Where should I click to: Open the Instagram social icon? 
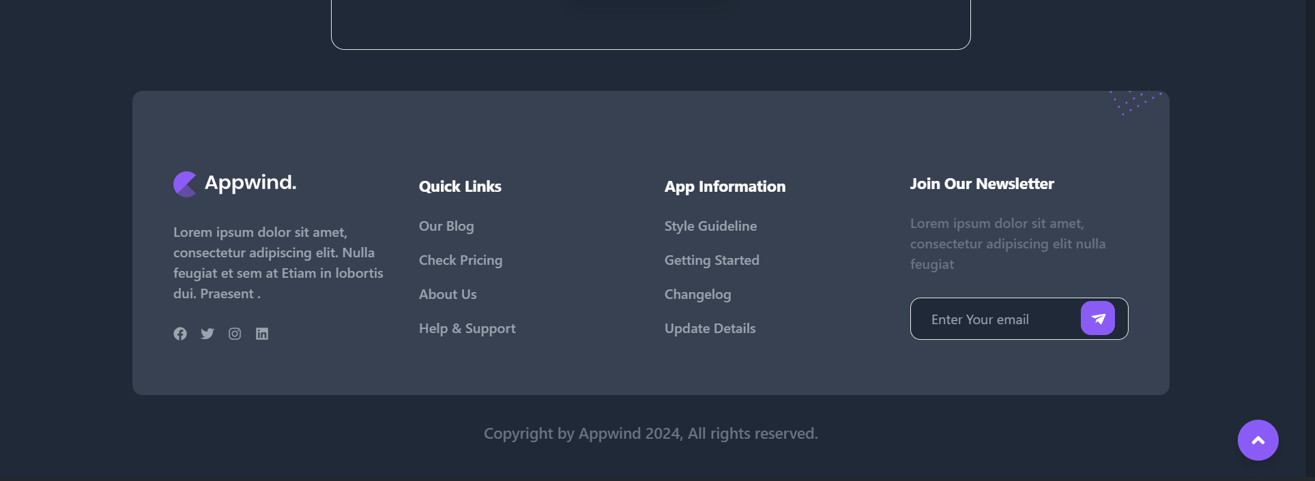pos(235,334)
